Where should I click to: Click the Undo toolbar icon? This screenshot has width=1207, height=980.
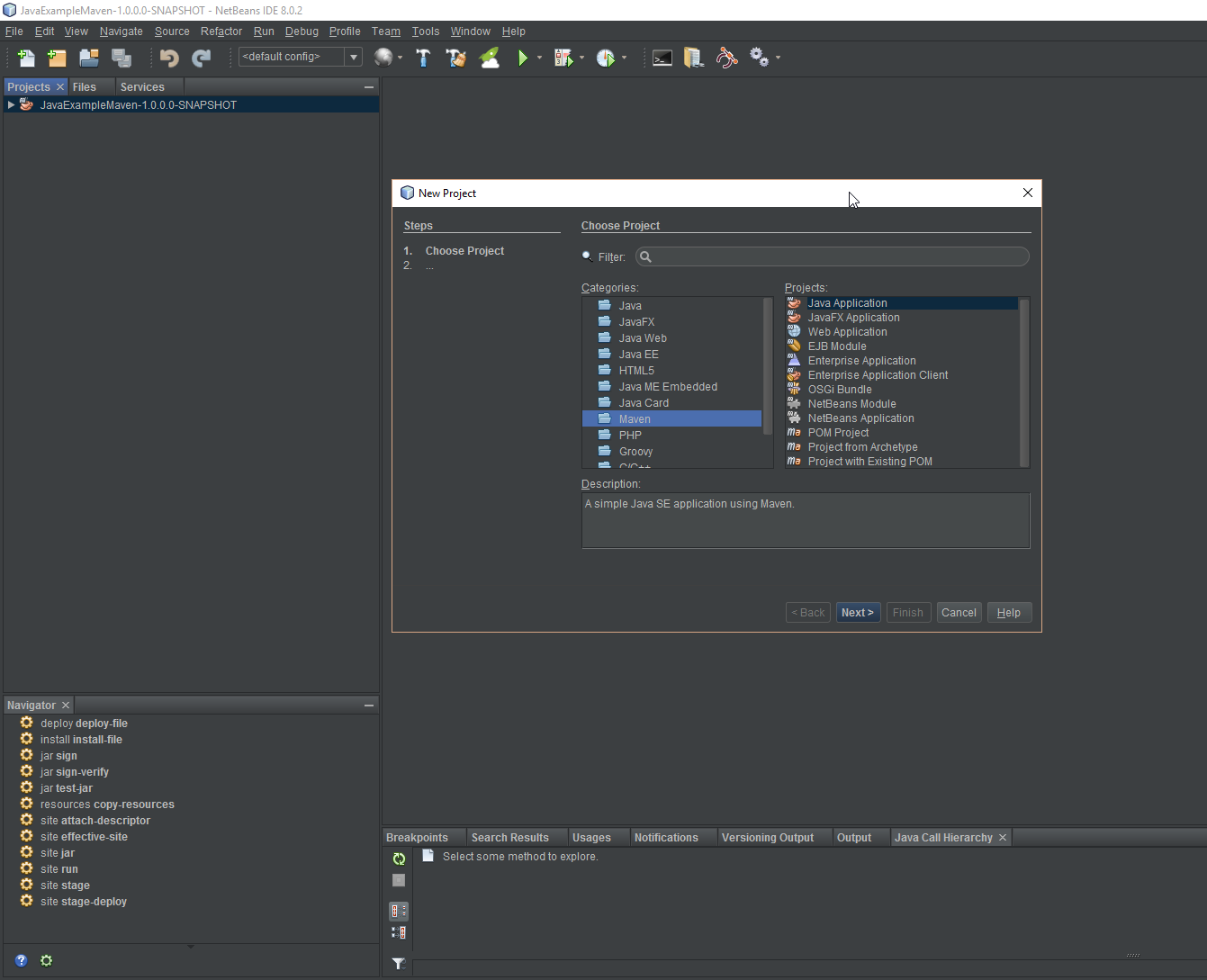pyautogui.click(x=168, y=58)
